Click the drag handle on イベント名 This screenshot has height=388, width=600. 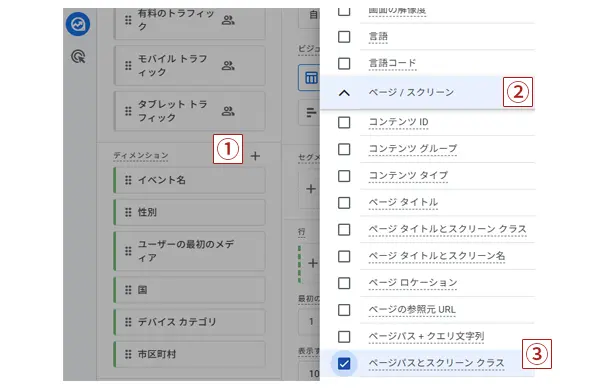click(x=128, y=180)
